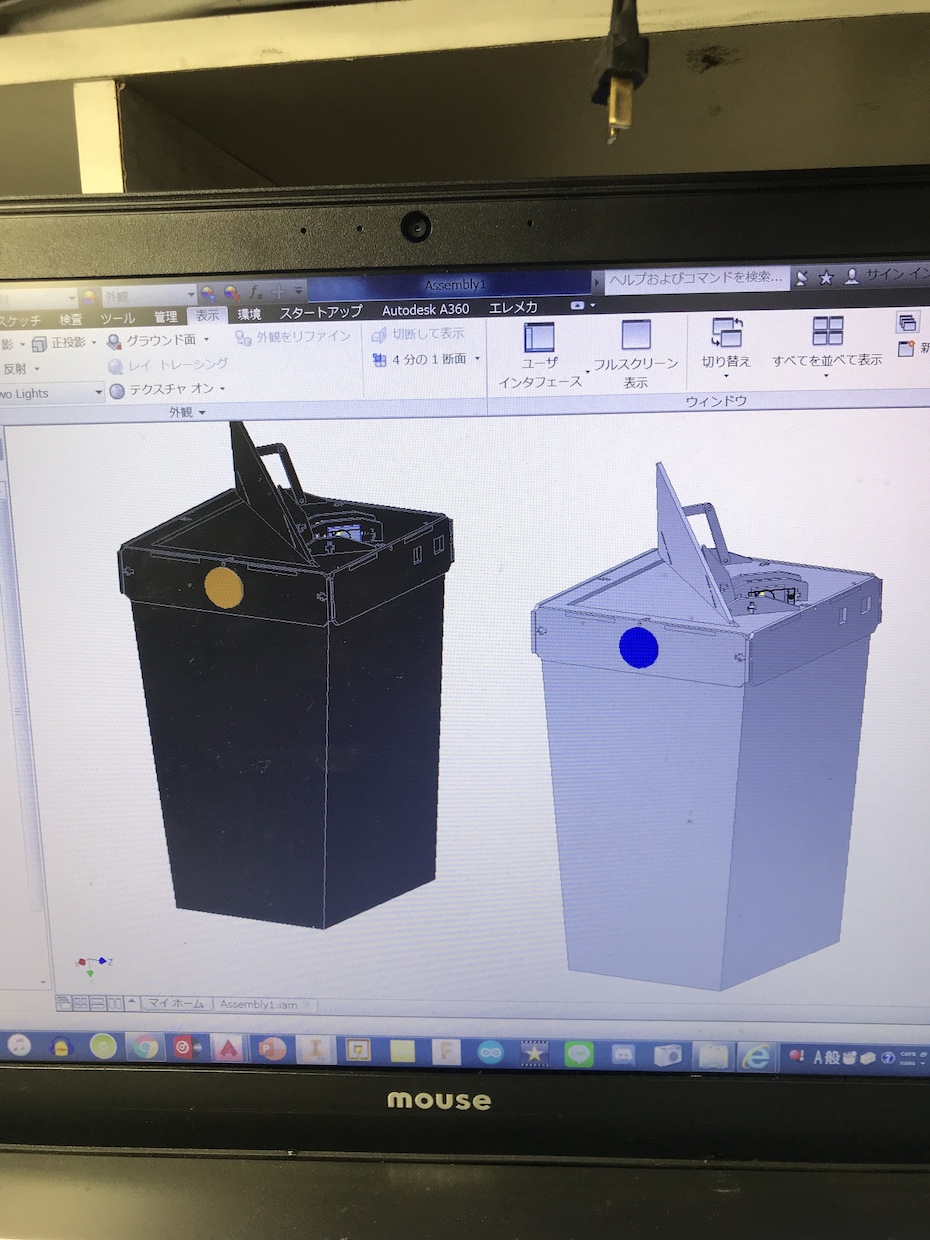The width and height of the screenshot is (930, 1240).
Task: Open the Inventor I taskbar icon
Action: 315,1050
